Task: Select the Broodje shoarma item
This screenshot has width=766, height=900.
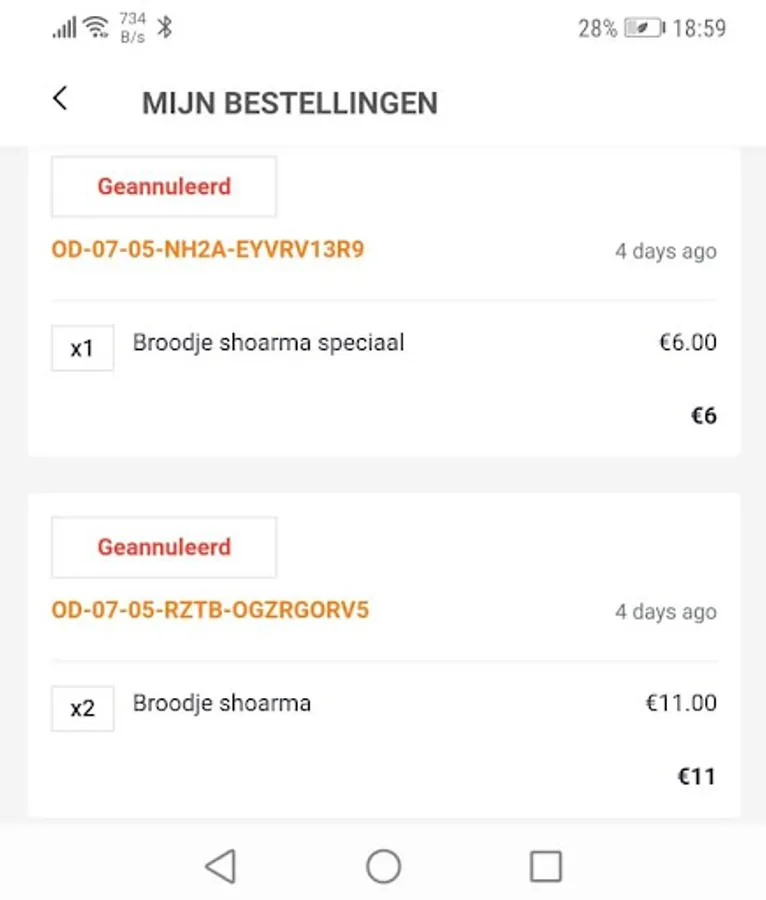Action: (222, 703)
